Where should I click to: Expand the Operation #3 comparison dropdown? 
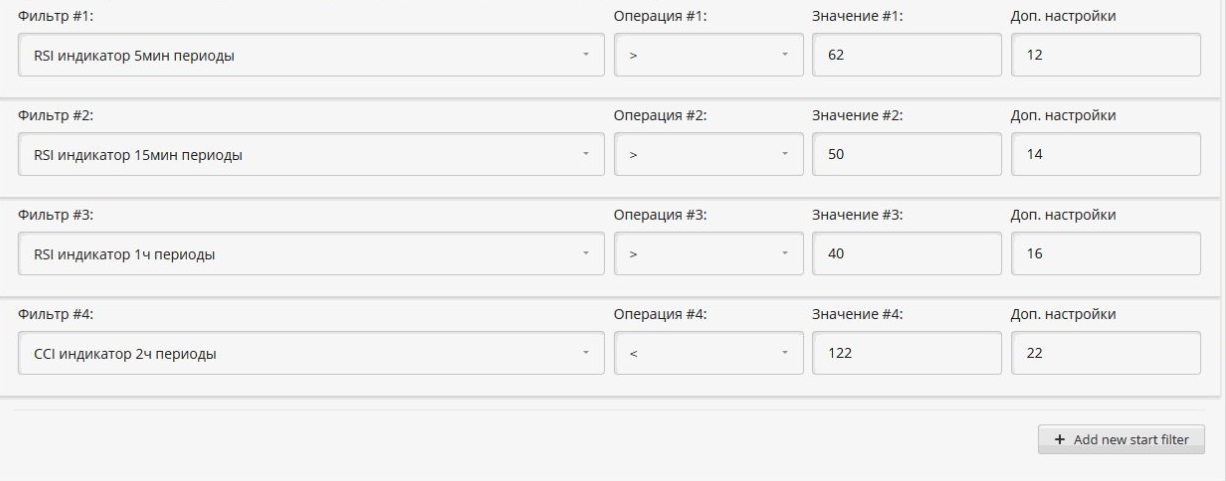point(708,254)
